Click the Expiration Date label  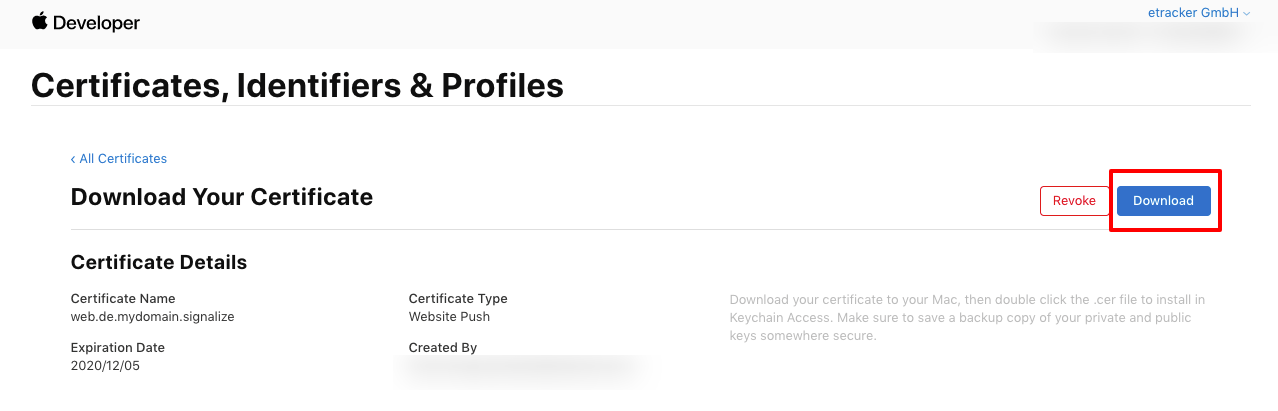(118, 348)
